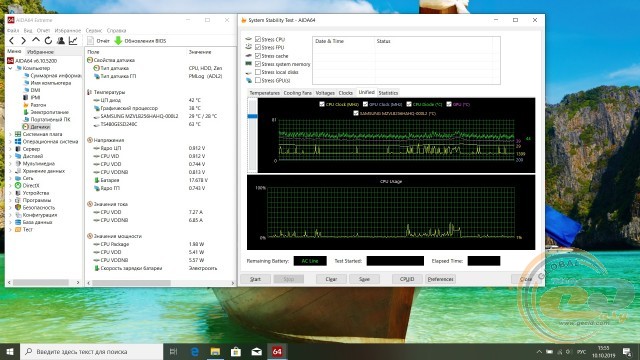Go forward with the AIDA64 toolbar forward arrow

pyautogui.click(x=23, y=40)
